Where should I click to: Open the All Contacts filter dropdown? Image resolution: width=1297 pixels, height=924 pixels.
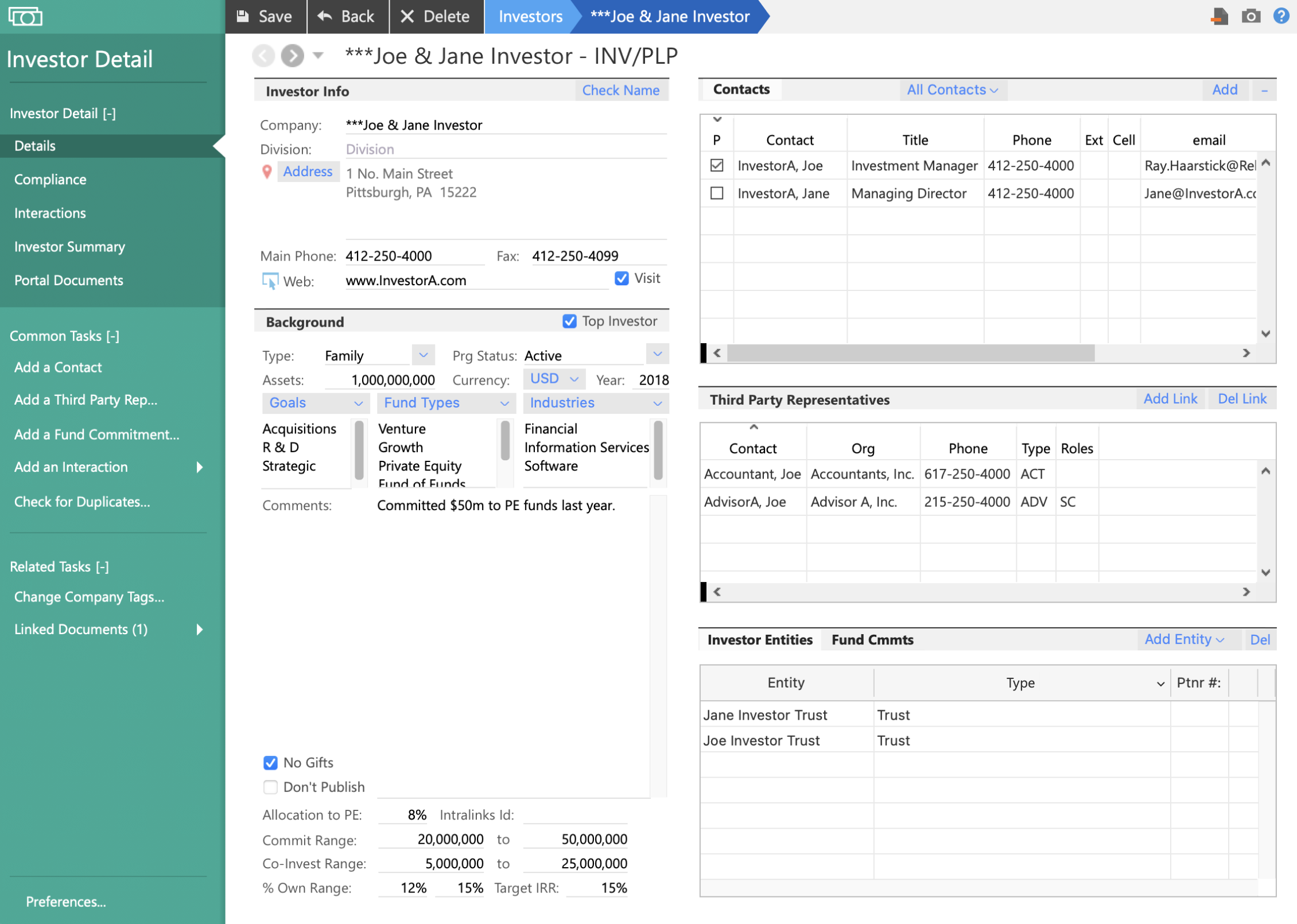pyautogui.click(x=953, y=90)
